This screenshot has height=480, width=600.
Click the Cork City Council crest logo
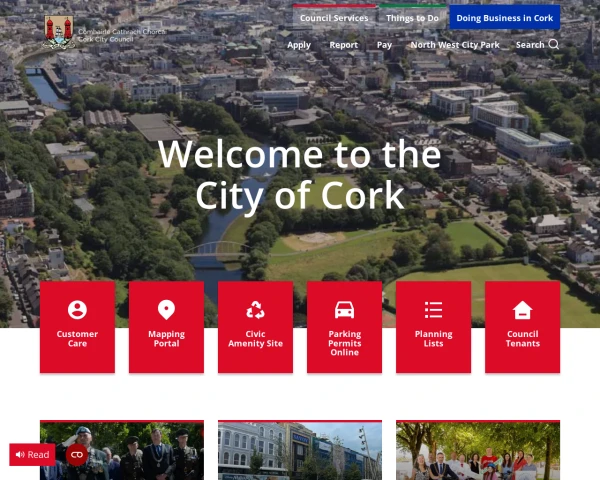(x=59, y=32)
